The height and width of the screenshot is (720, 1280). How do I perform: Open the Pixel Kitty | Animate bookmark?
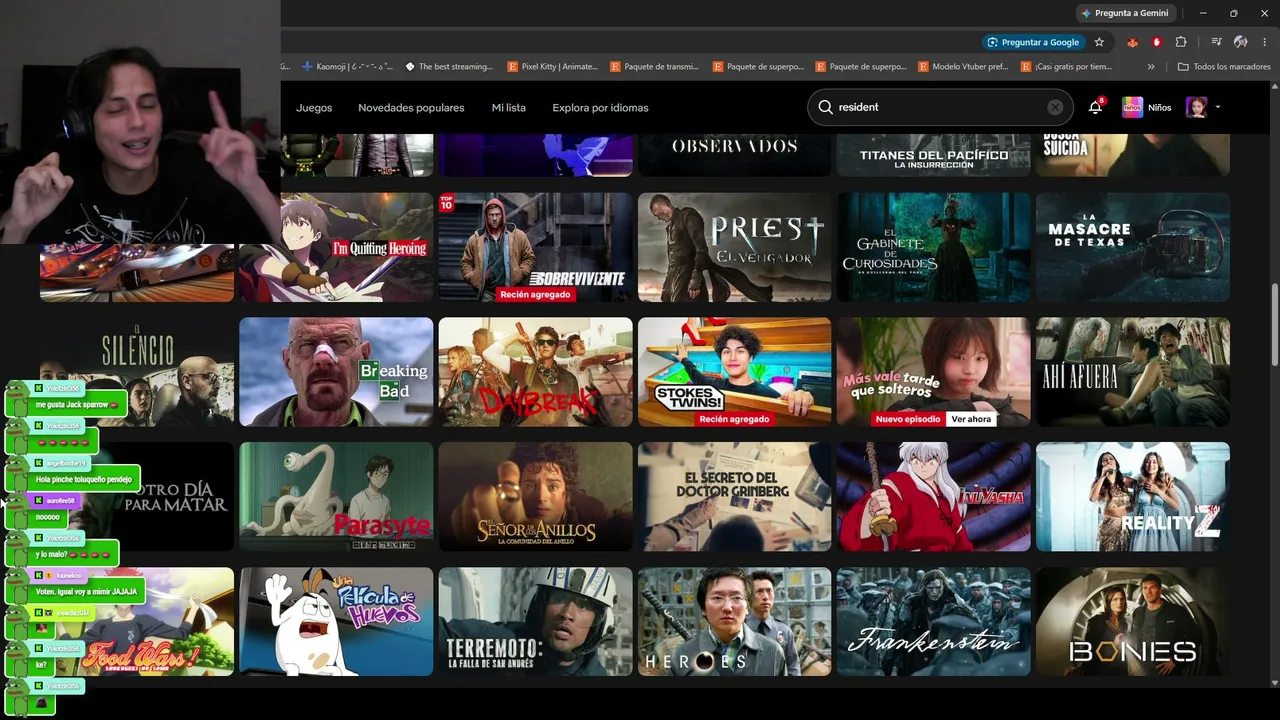tap(553, 67)
